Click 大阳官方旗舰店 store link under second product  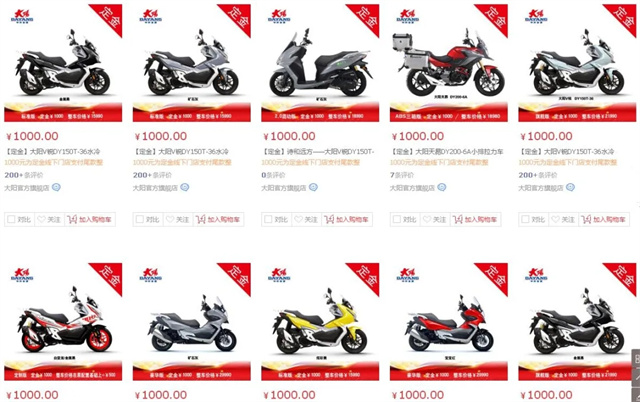155,188
